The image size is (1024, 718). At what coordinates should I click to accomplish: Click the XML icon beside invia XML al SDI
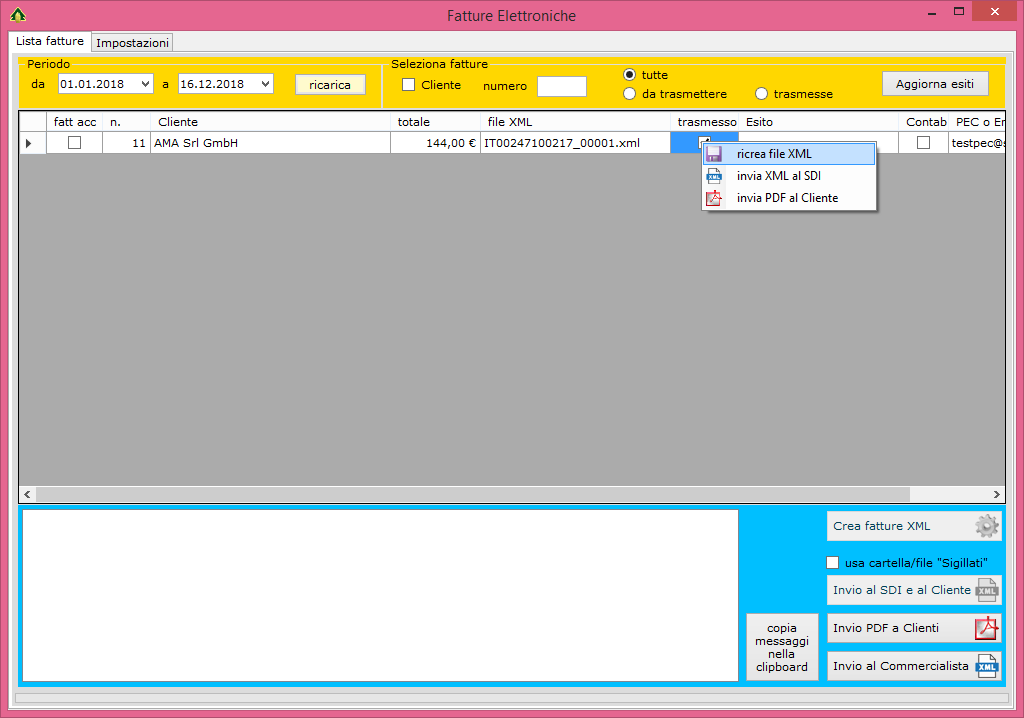714,176
